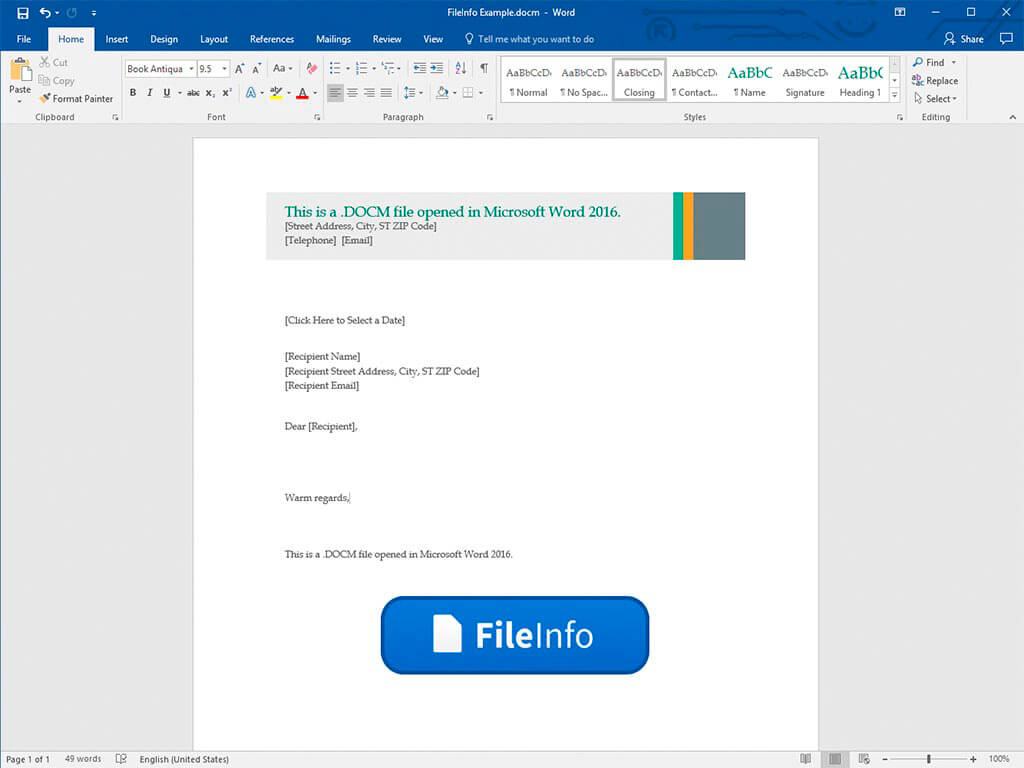The height and width of the screenshot is (768, 1024).
Task: Expand the font size 9.5 dropdown
Action: (224, 69)
